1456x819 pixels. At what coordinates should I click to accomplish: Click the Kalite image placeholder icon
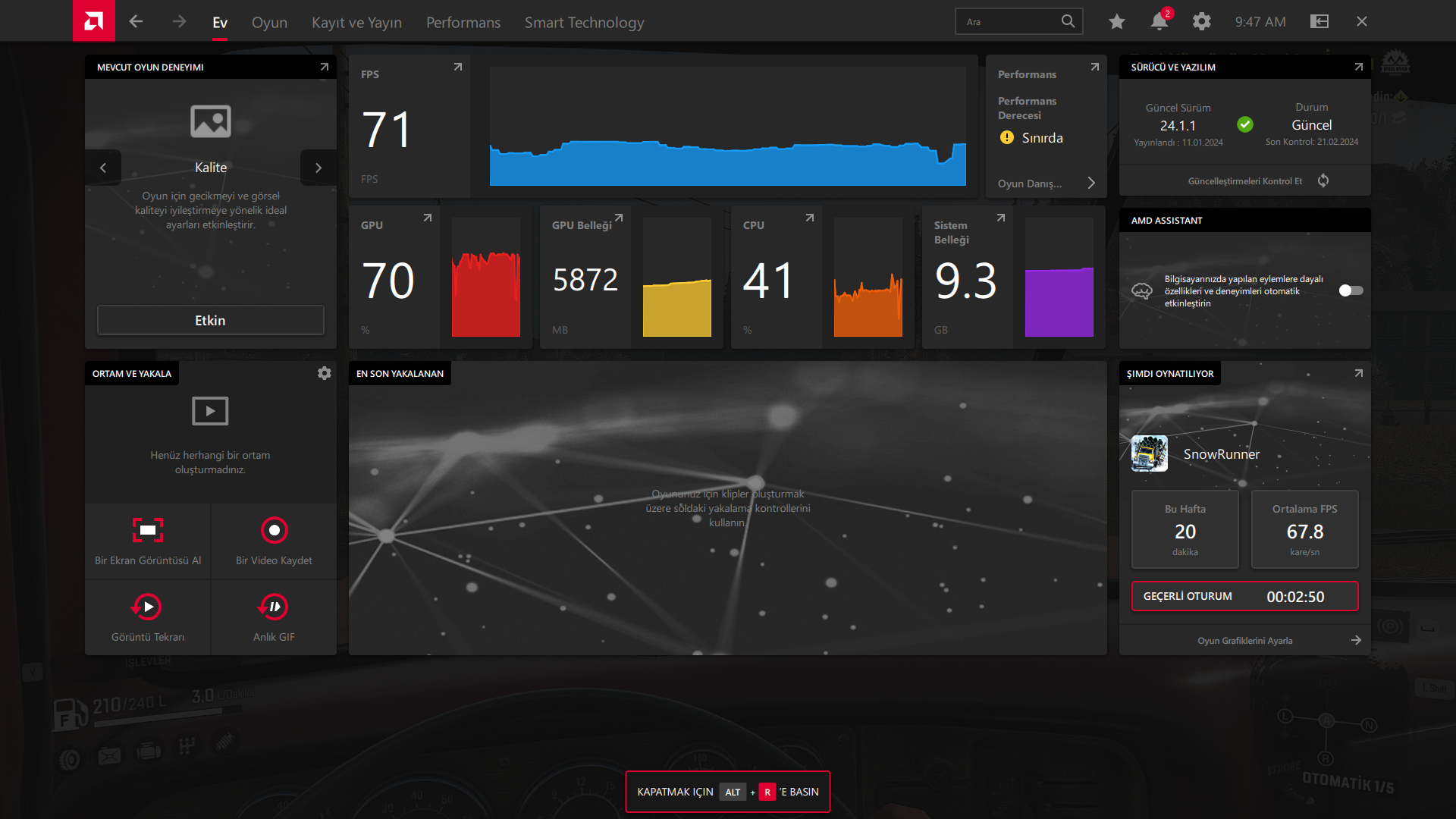click(x=211, y=121)
